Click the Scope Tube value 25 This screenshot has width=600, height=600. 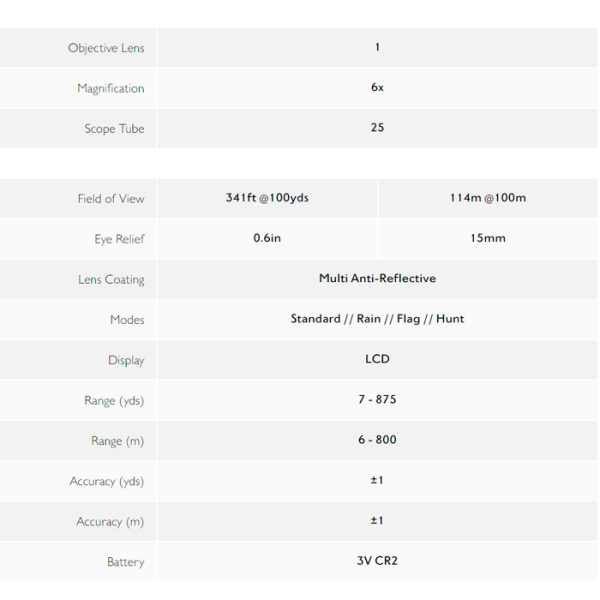pyautogui.click(x=377, y=127)
